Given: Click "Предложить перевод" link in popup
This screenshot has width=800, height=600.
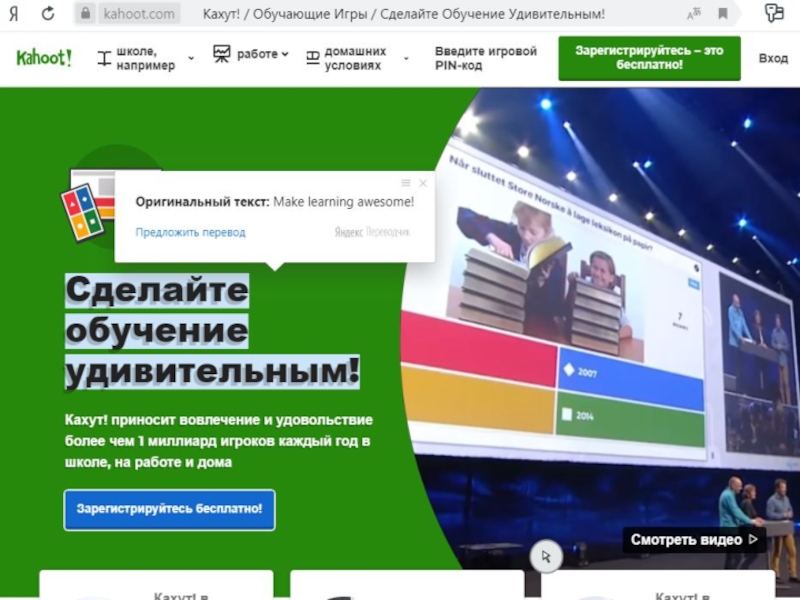Looking at the screenshot, I should tap(190, 232).
